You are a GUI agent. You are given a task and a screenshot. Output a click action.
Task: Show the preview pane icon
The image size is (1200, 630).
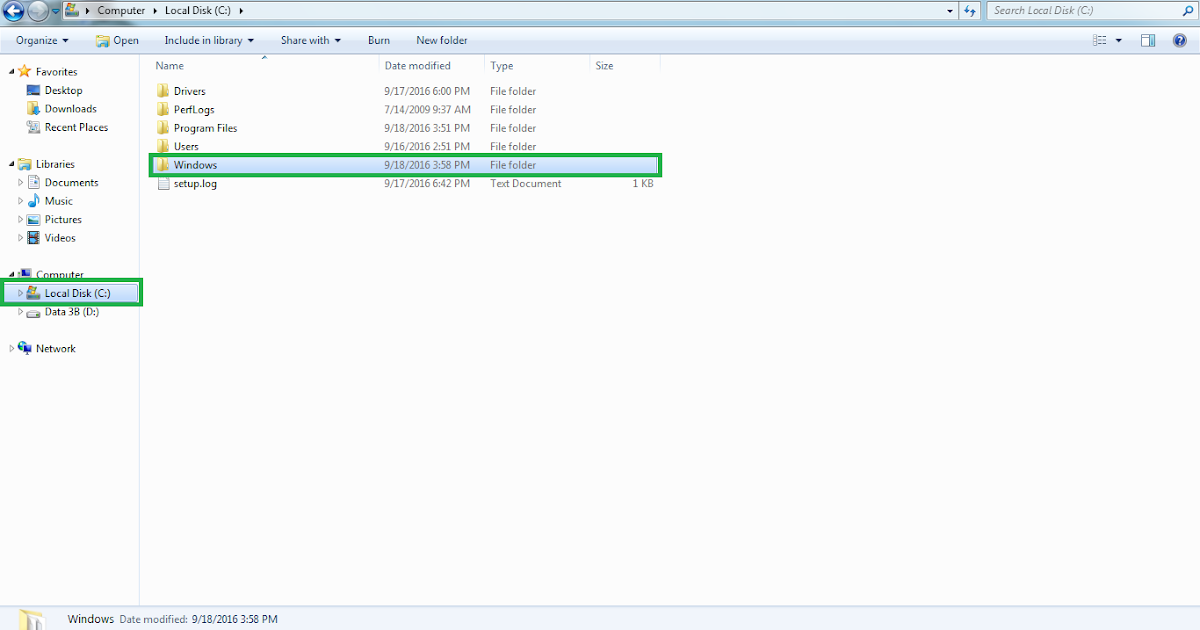coord(1148,39)
